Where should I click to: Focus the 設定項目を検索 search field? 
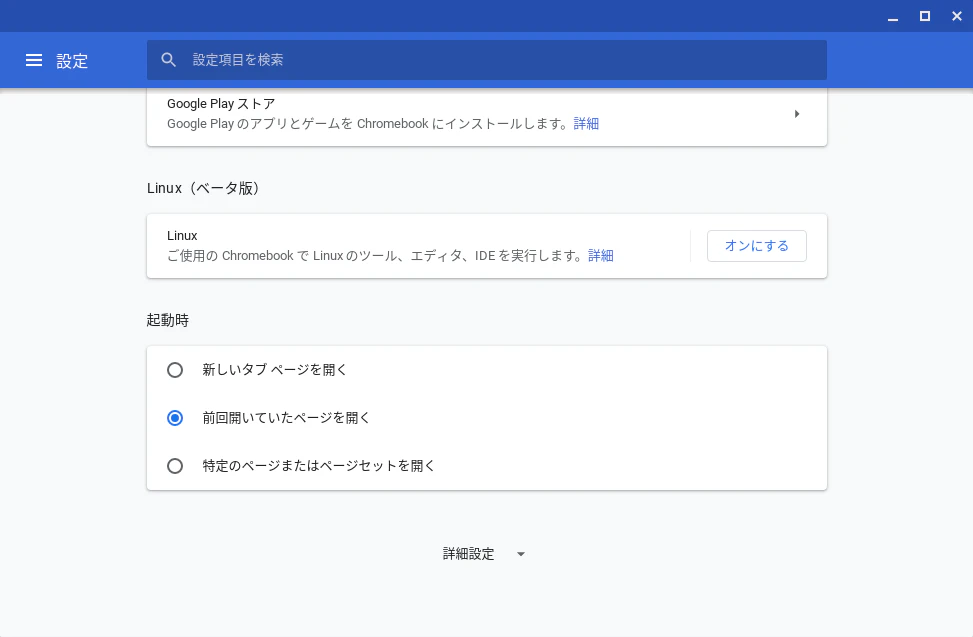click(x=486, y=60)
